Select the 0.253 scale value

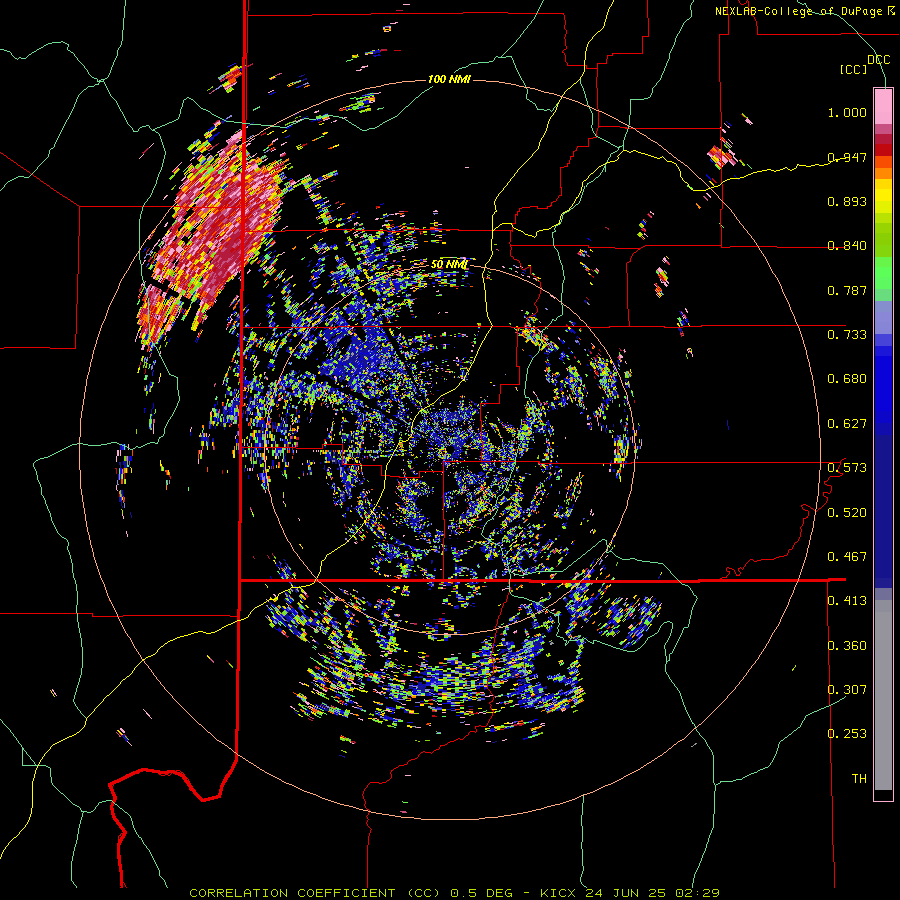[847, 734]
